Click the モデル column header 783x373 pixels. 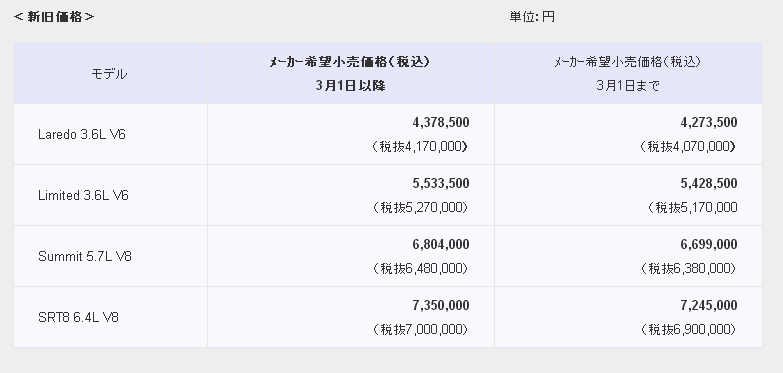109,74
